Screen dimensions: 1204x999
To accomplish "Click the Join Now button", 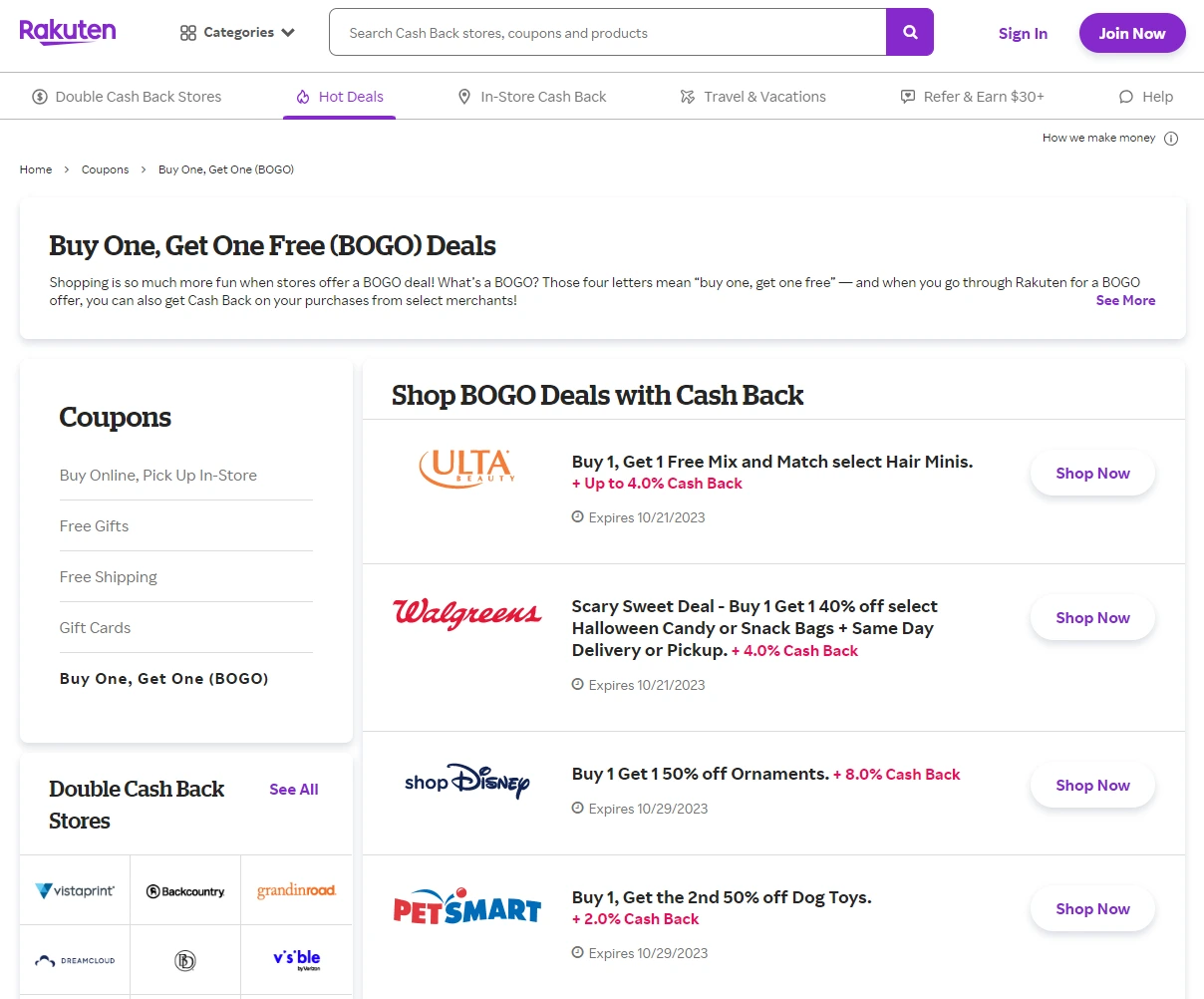I will click(x=1132, y=33).
